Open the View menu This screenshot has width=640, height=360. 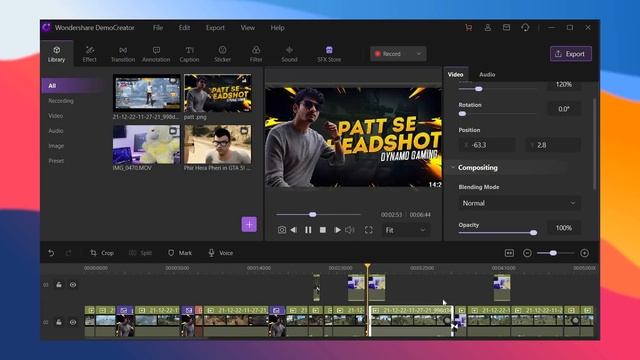click(x=247, y=28)
